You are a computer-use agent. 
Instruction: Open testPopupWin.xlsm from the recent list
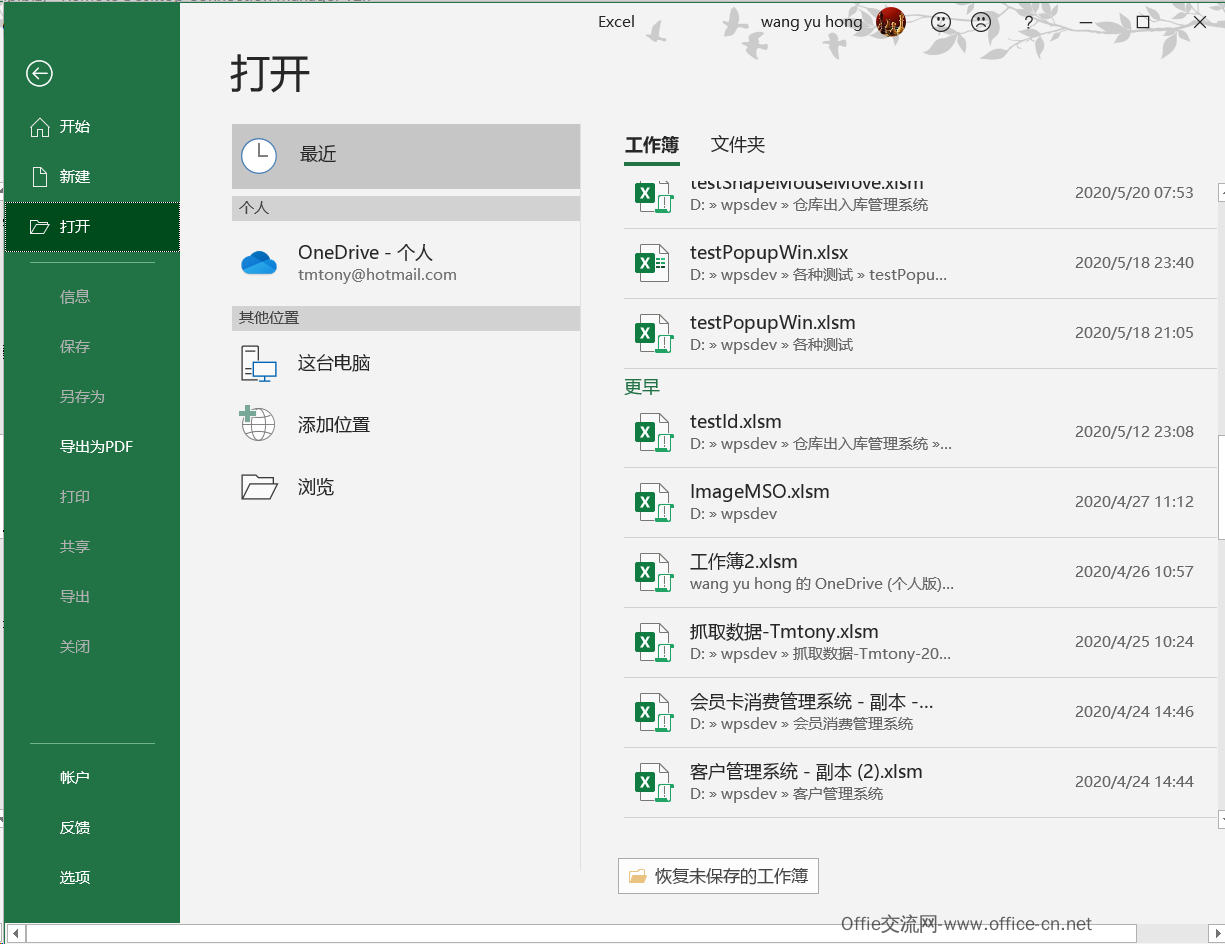tap(920, 333)
